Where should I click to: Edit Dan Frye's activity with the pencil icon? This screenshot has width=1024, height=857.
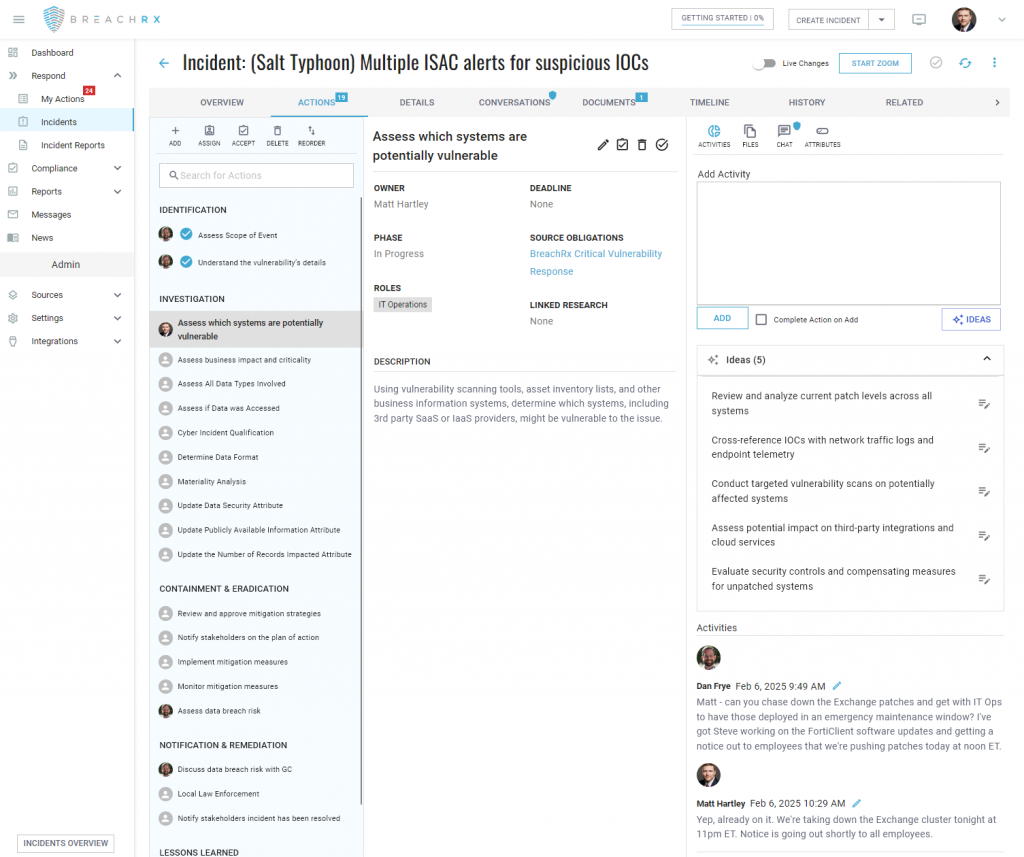tap(837, 686)
